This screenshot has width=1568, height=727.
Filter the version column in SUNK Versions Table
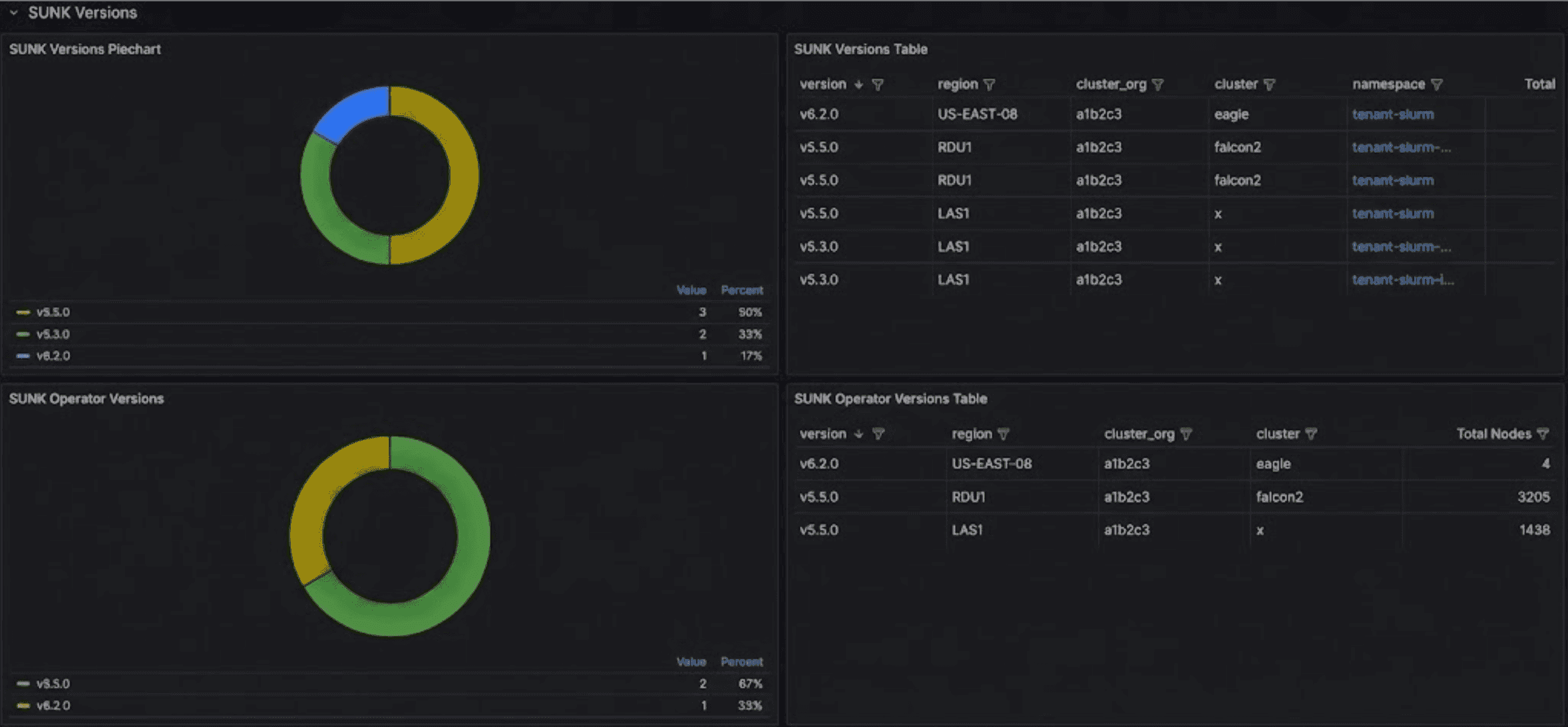tap(878, 85)
